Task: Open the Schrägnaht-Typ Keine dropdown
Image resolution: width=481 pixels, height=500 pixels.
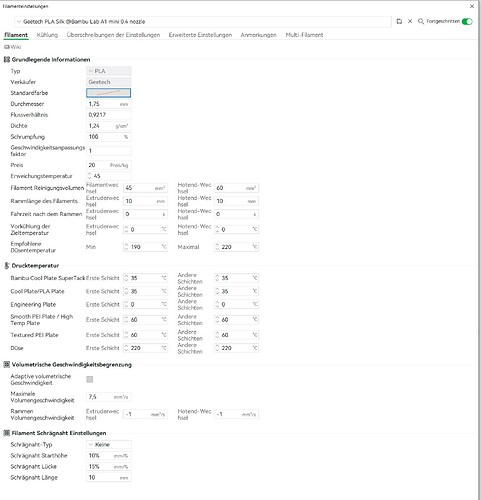Action: point(109,445)
